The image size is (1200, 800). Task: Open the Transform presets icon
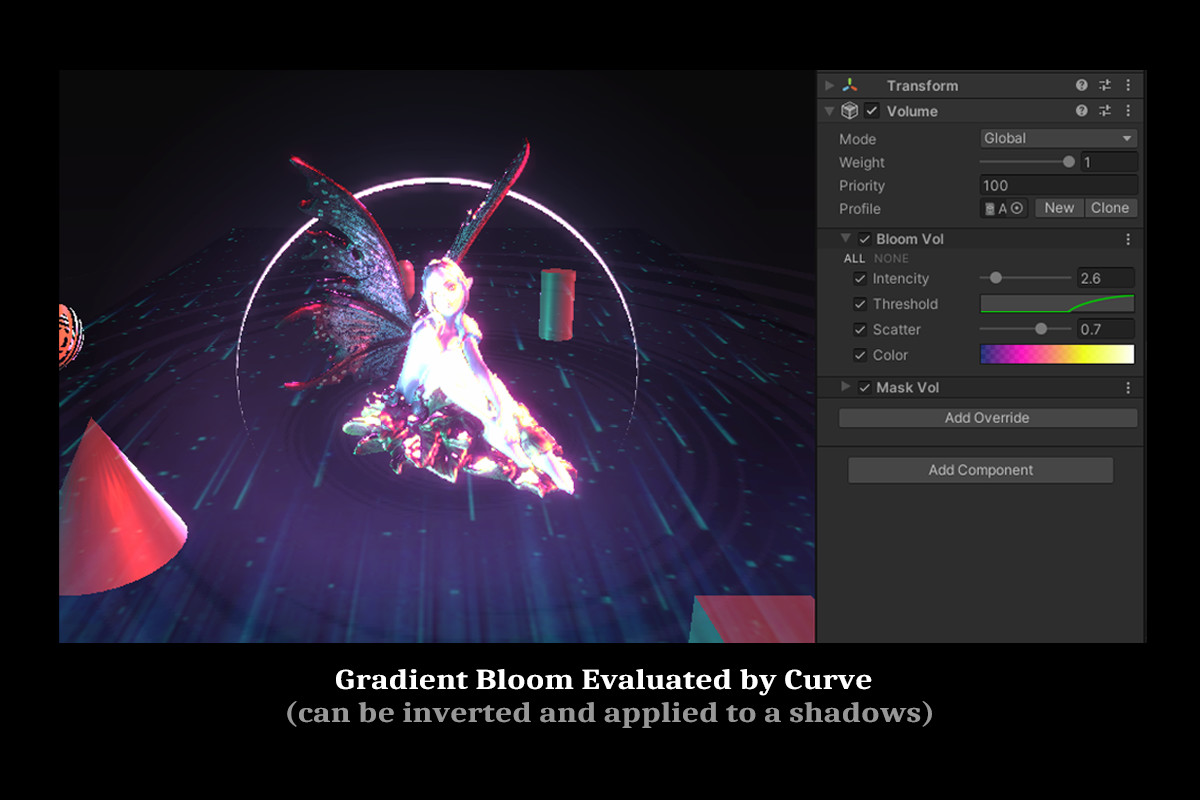coord(1105,85)
